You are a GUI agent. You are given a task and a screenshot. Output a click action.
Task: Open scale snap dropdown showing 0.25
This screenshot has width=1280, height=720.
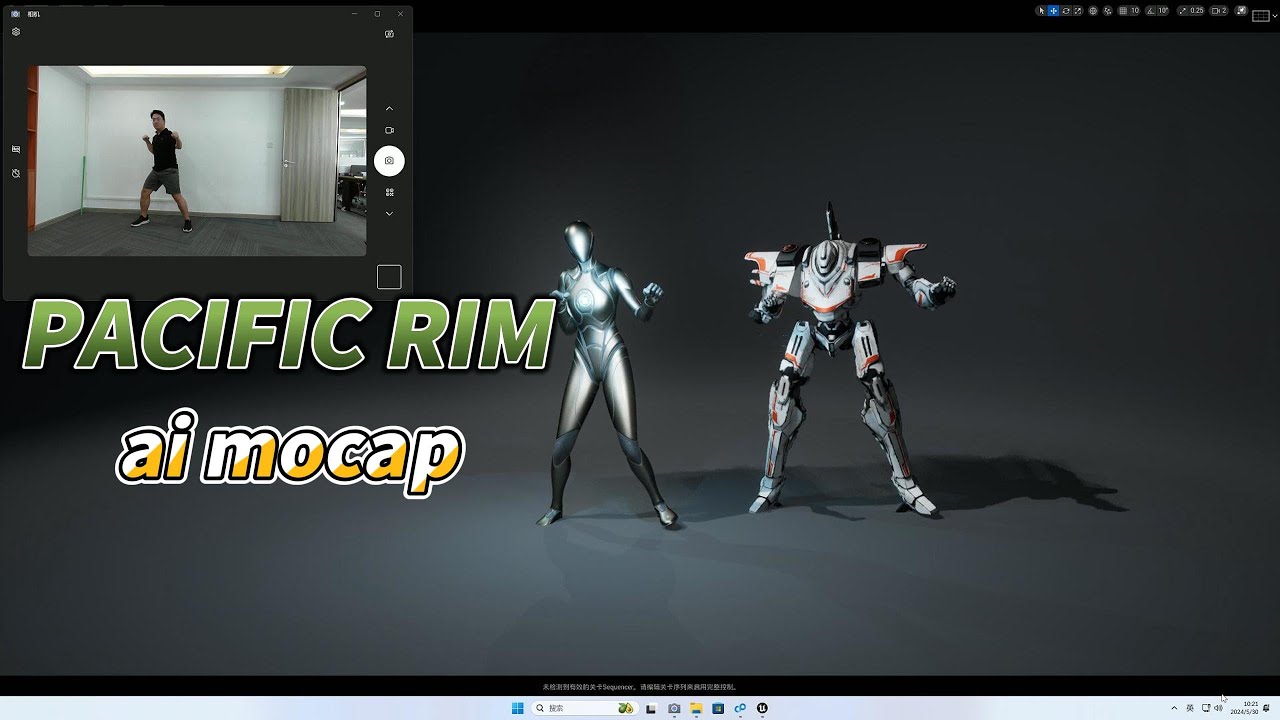click(x=1197, y=11)
